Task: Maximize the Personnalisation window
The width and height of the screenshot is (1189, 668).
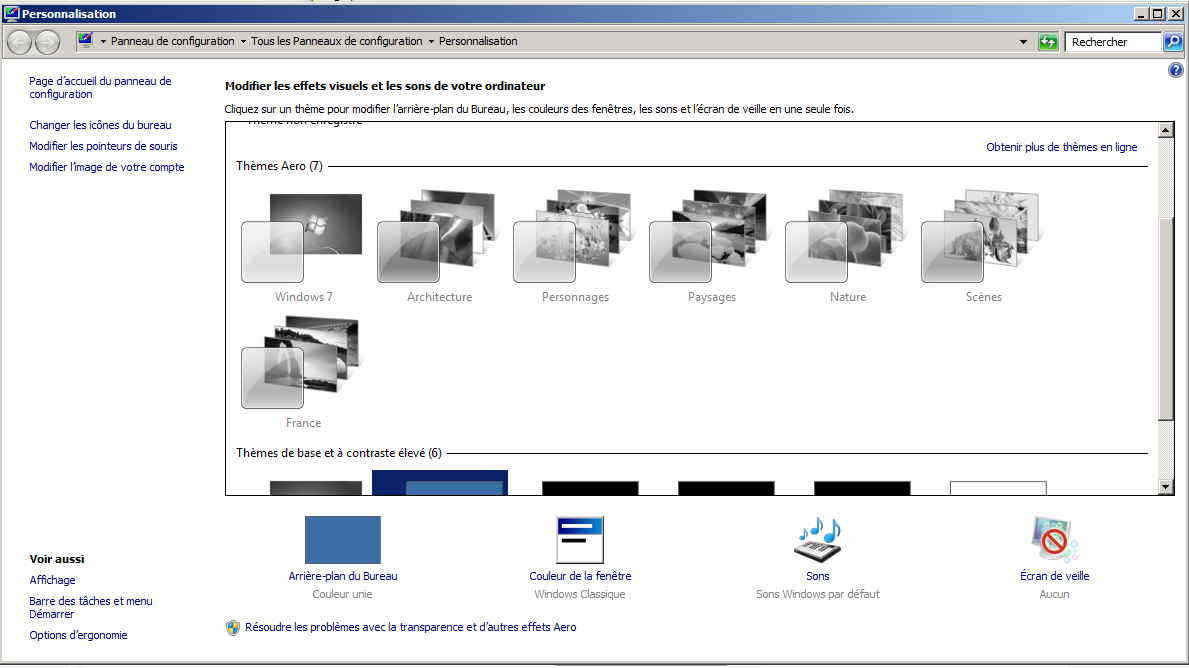Action: [1157, 14]
